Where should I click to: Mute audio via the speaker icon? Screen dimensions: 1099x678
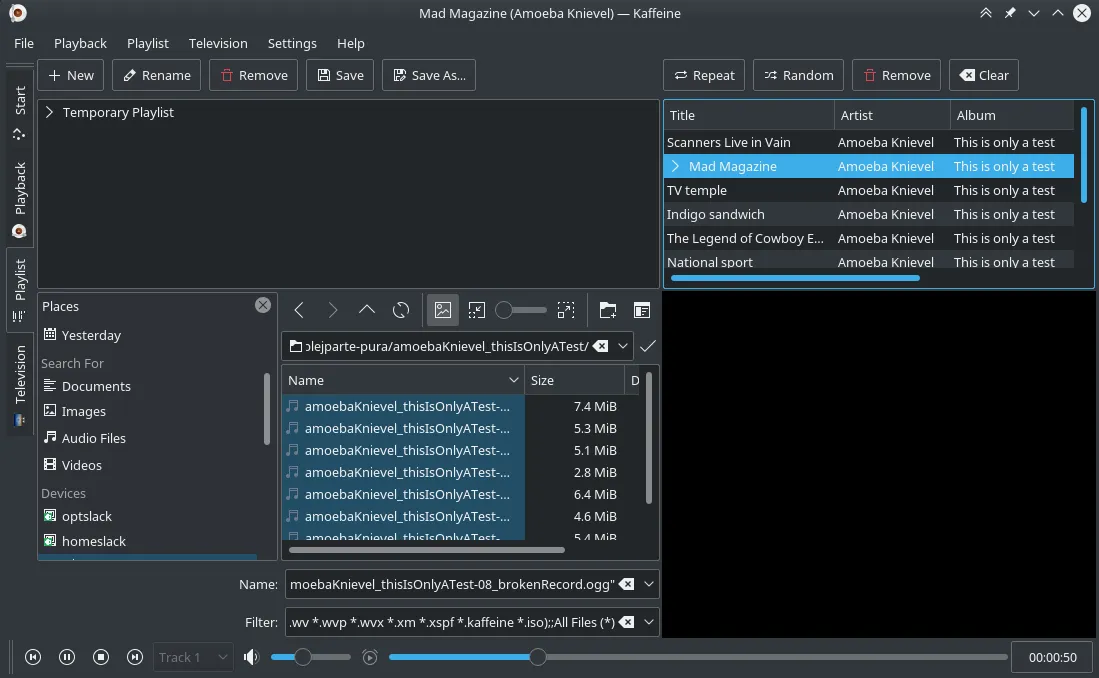point(251,657)
